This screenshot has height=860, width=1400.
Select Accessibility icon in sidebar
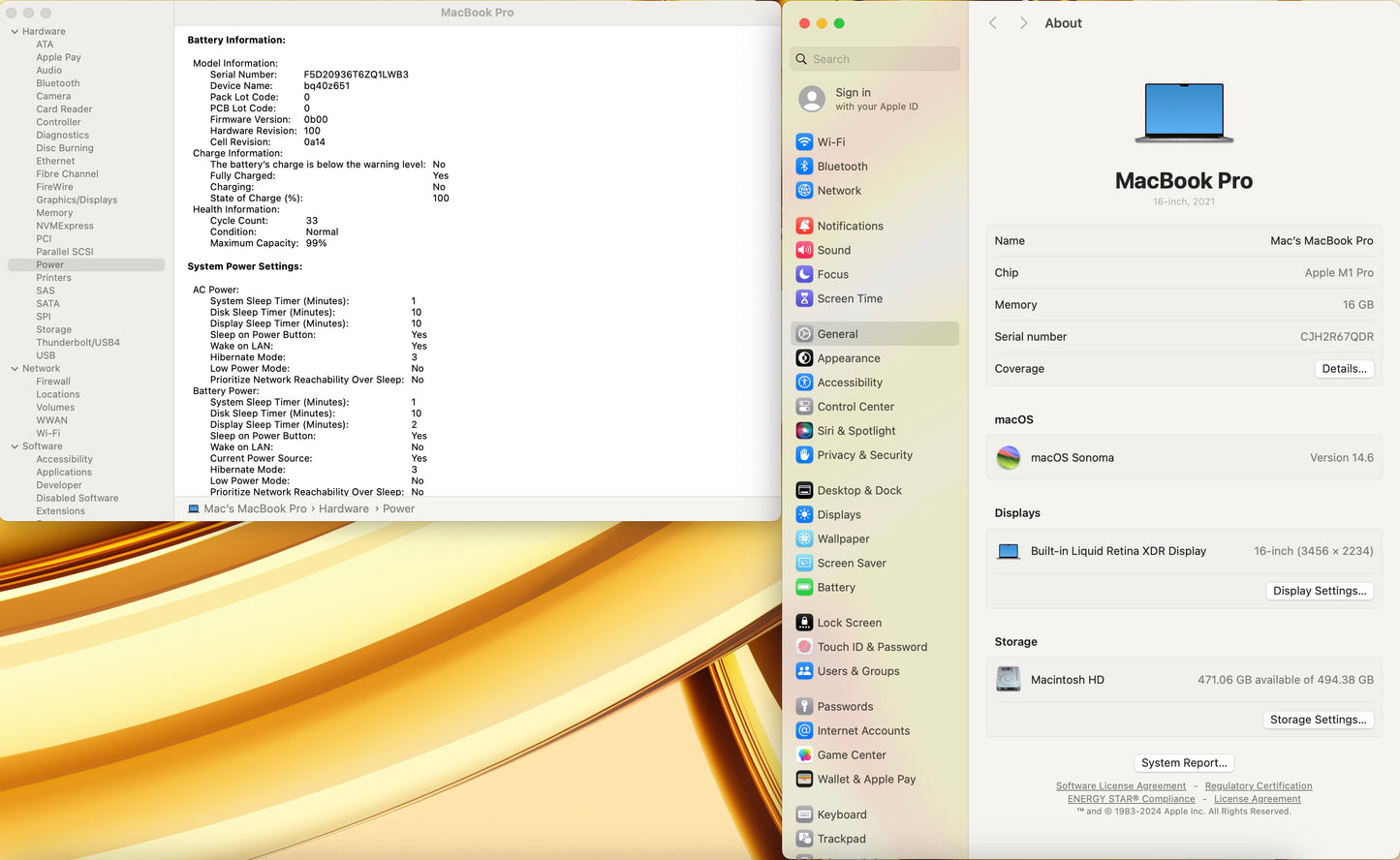(x=804, y=383)
